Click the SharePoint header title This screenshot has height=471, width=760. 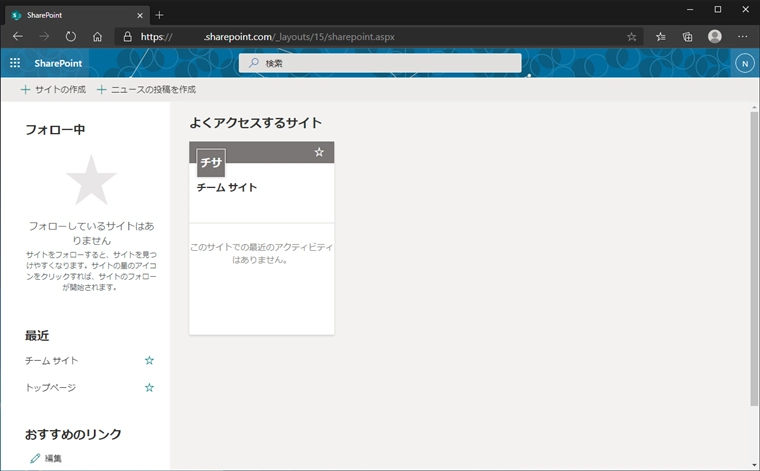[x=58, y=63]
